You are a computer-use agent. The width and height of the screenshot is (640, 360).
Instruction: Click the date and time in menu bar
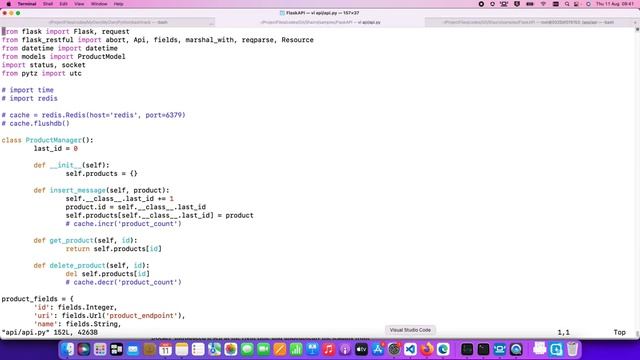(x=615, y=4)
